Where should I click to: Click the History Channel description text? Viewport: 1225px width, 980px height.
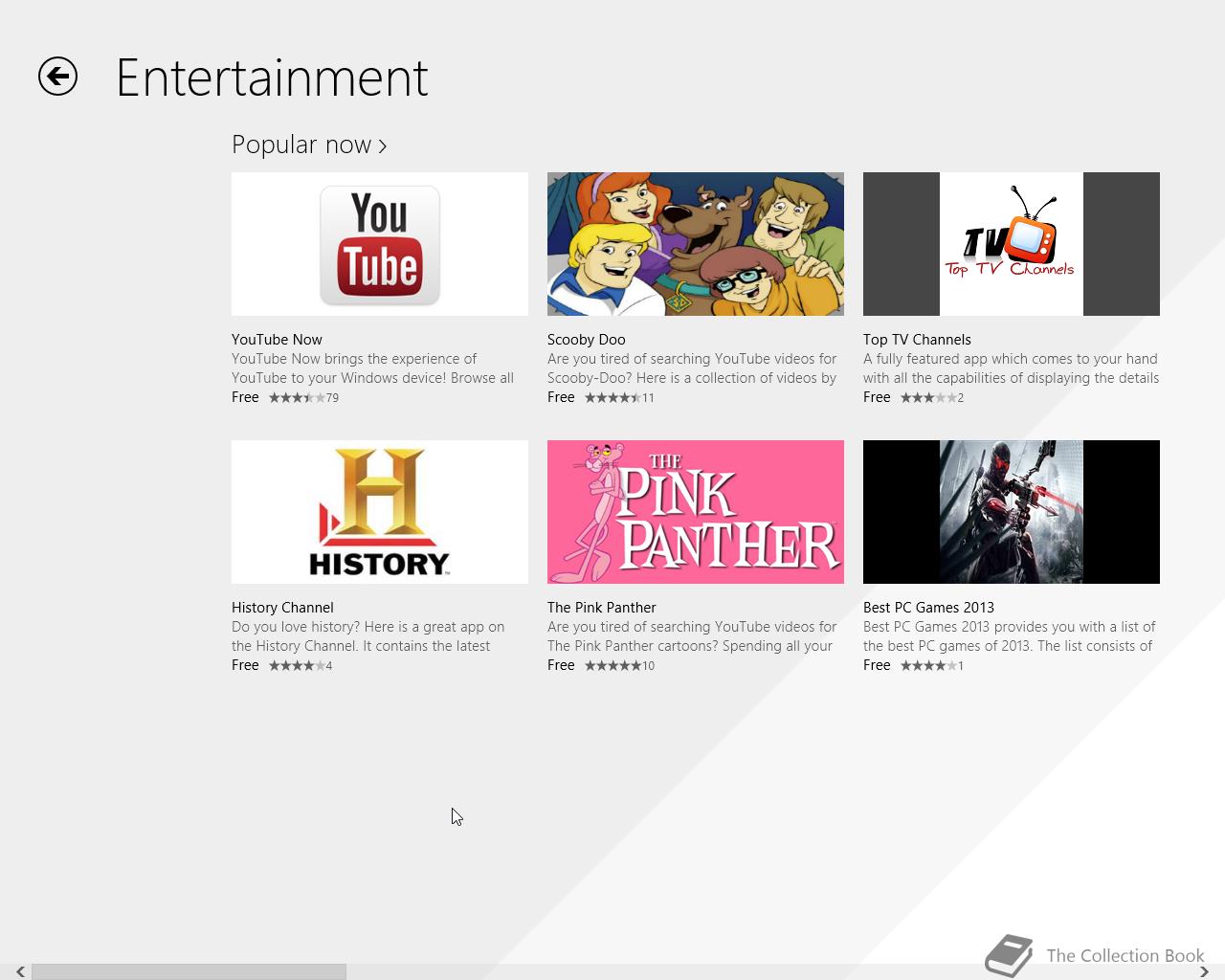point(368,636)
